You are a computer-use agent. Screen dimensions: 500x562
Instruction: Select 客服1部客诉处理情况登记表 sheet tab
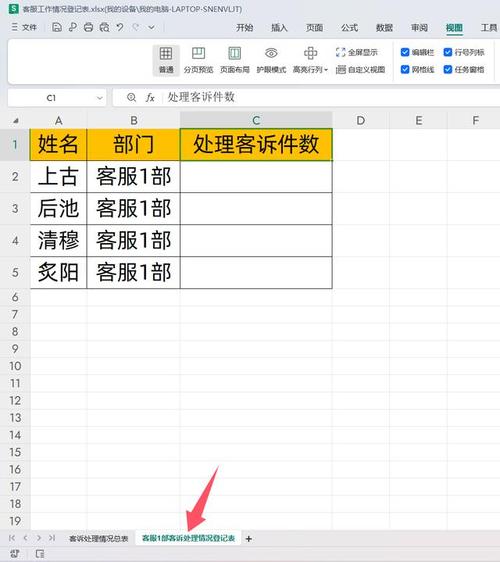pyautogui.click(x=188, y=538)
